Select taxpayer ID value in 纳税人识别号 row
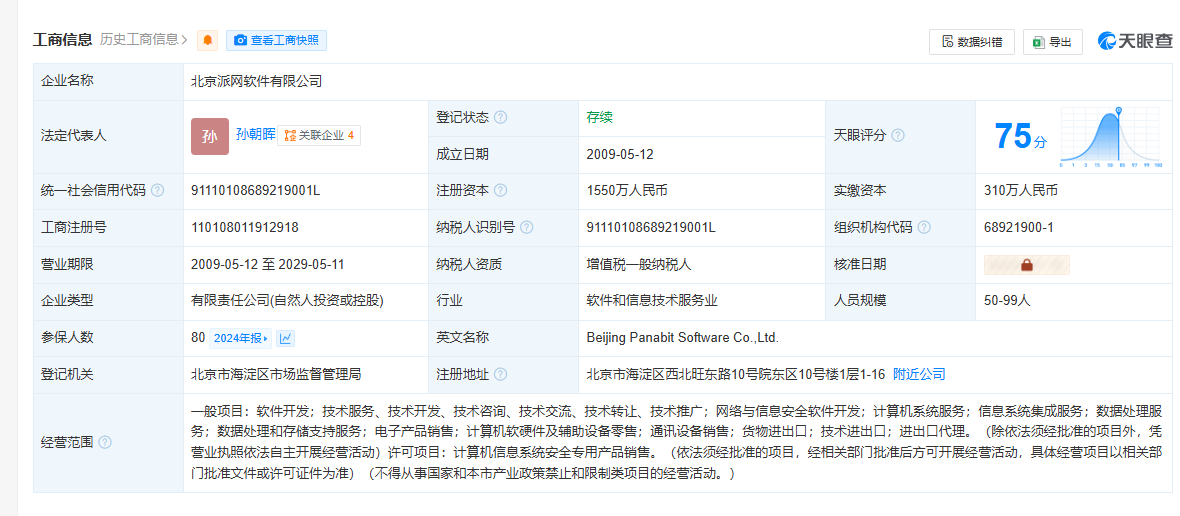Image resolution: width=1180 pixels, height=516 pixels. tap(651, 228)
